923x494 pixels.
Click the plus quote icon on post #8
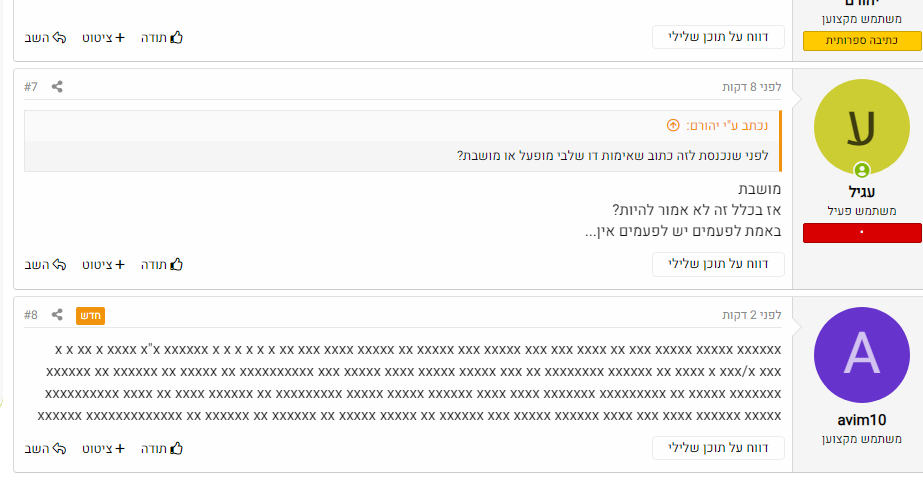tap(120, 448)
